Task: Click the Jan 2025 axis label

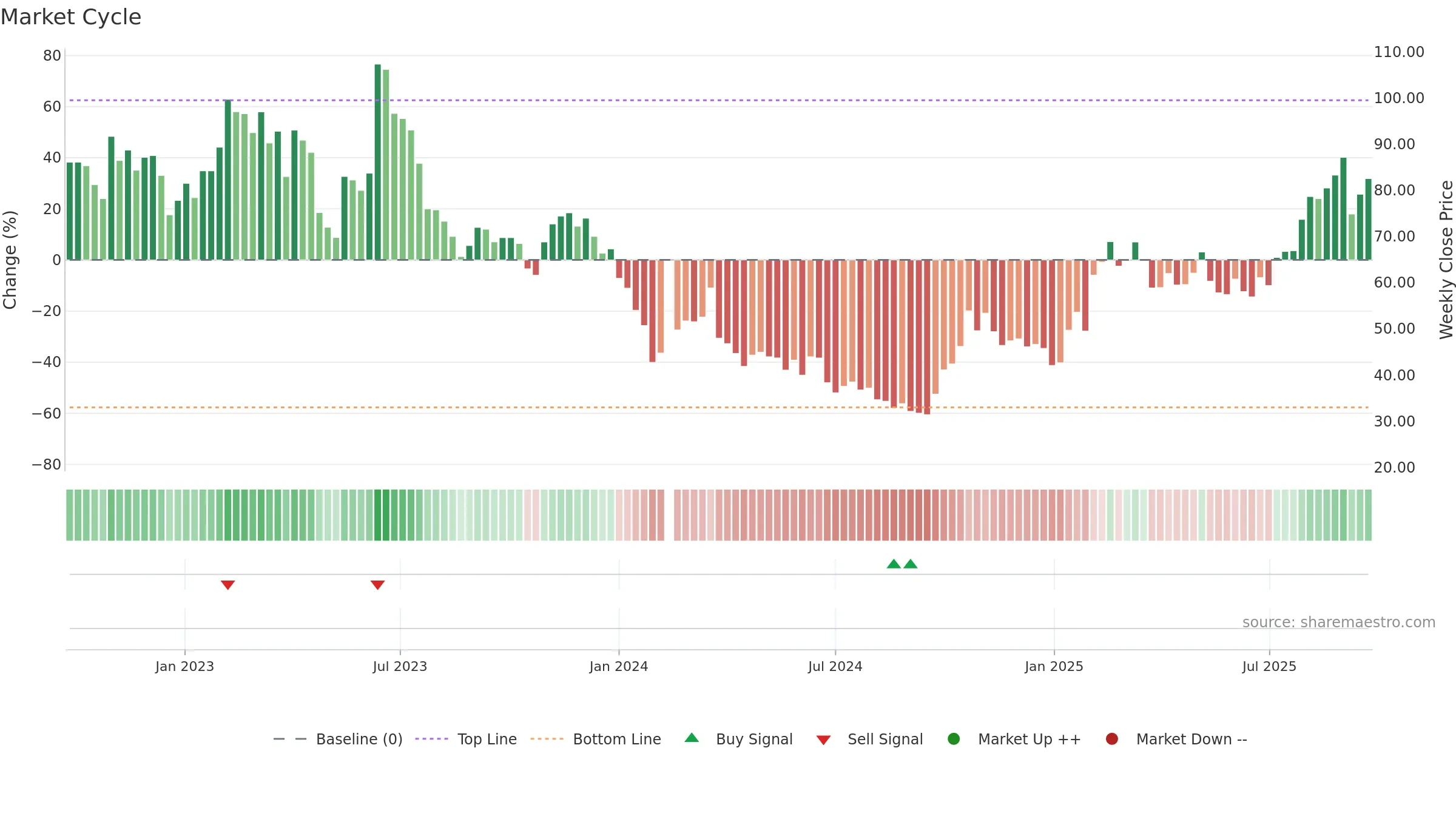Action: (x=1054, y=666)
